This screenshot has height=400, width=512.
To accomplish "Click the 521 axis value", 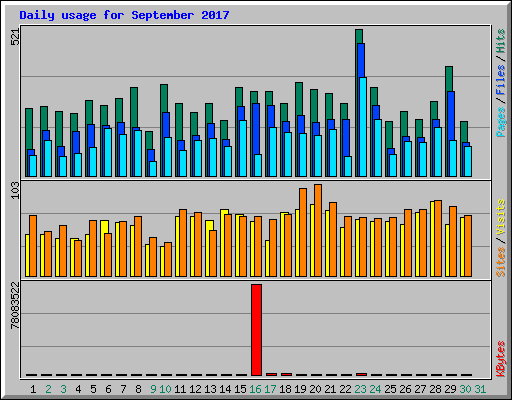I will pyautogui.click(x=15, y=37).
